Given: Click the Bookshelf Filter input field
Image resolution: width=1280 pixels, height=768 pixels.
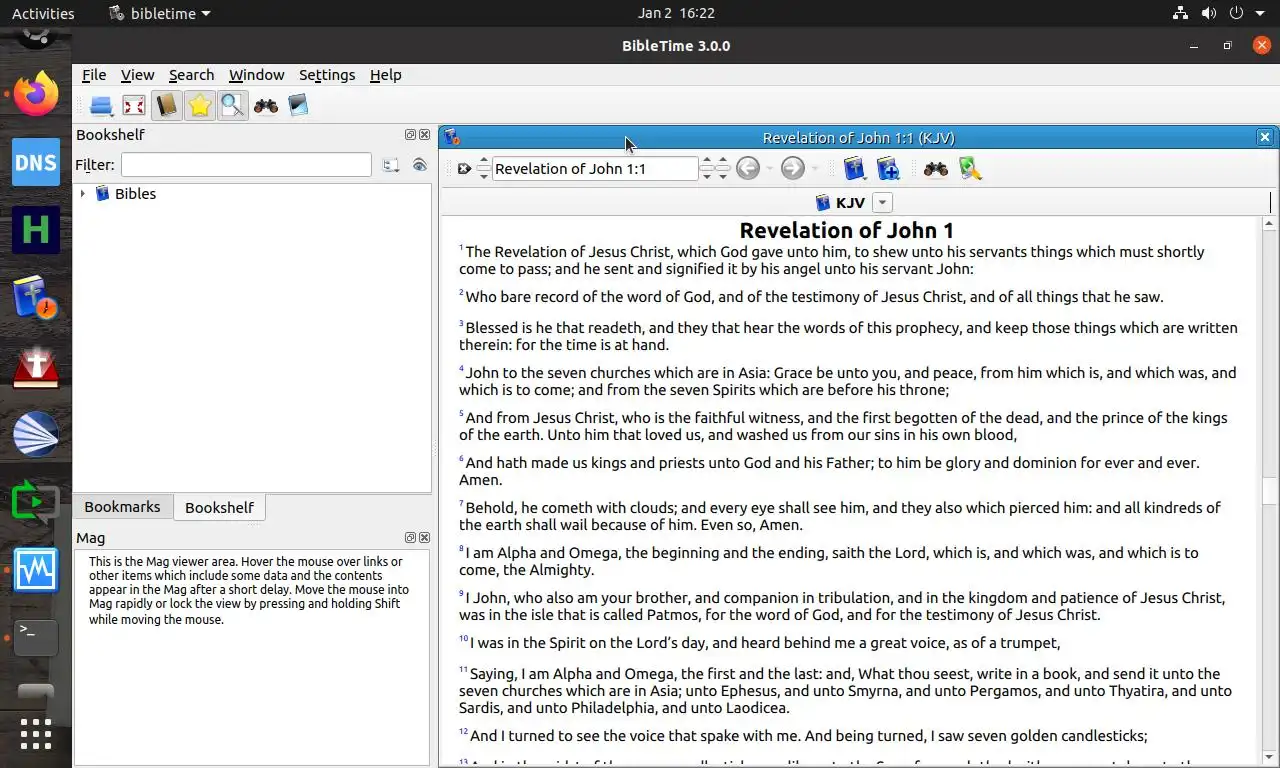Looking at the screenshot, I should coord(246,165).
